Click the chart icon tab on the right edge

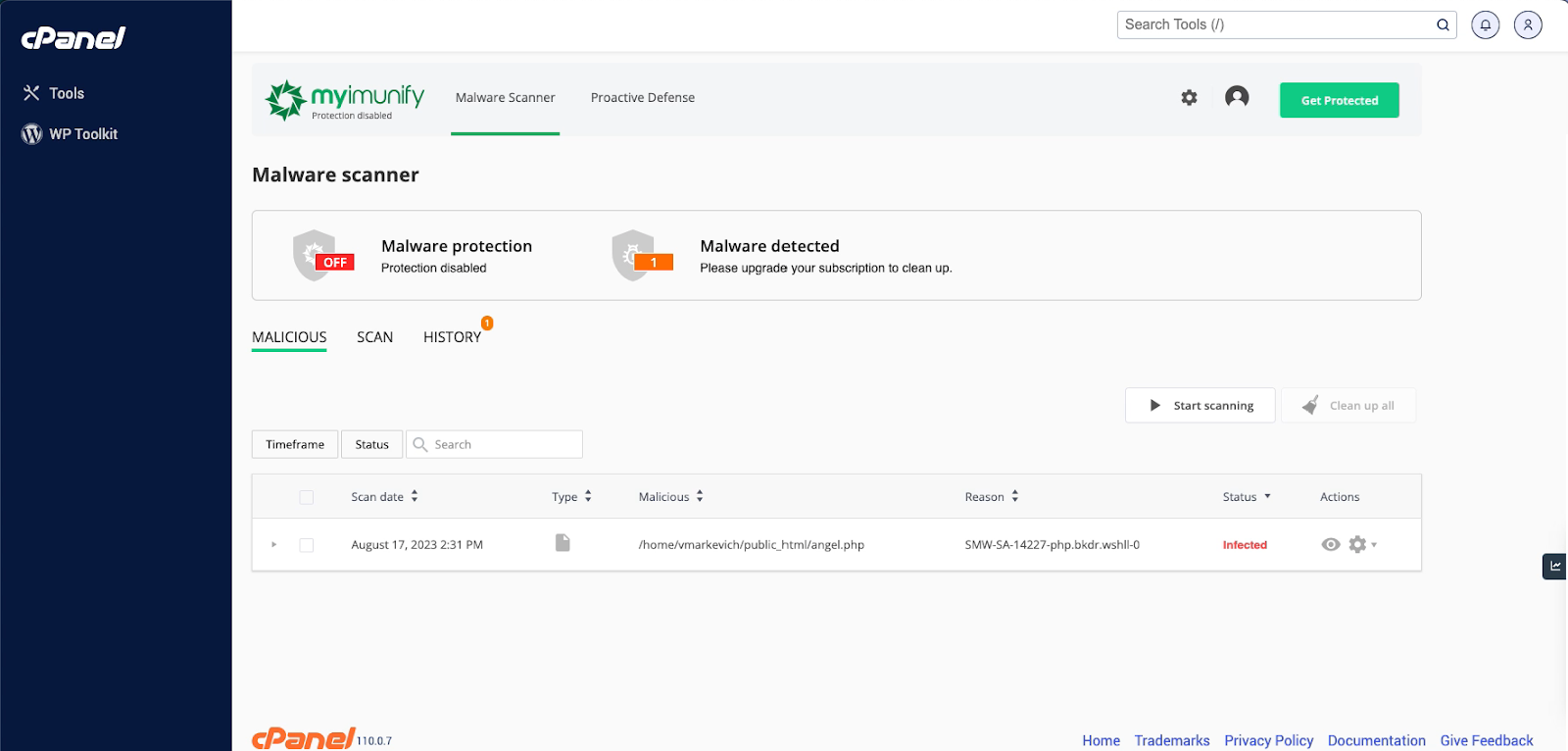(1555, 566)
